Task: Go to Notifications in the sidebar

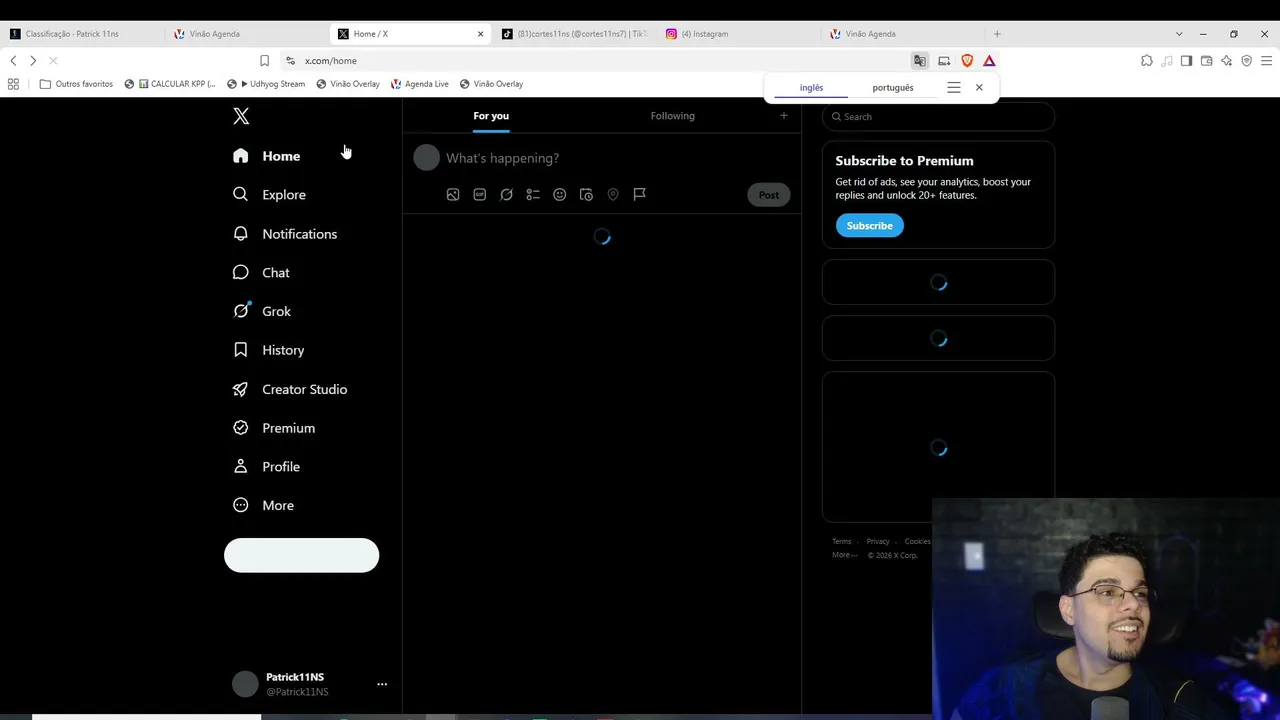Action: click(285, 234)
